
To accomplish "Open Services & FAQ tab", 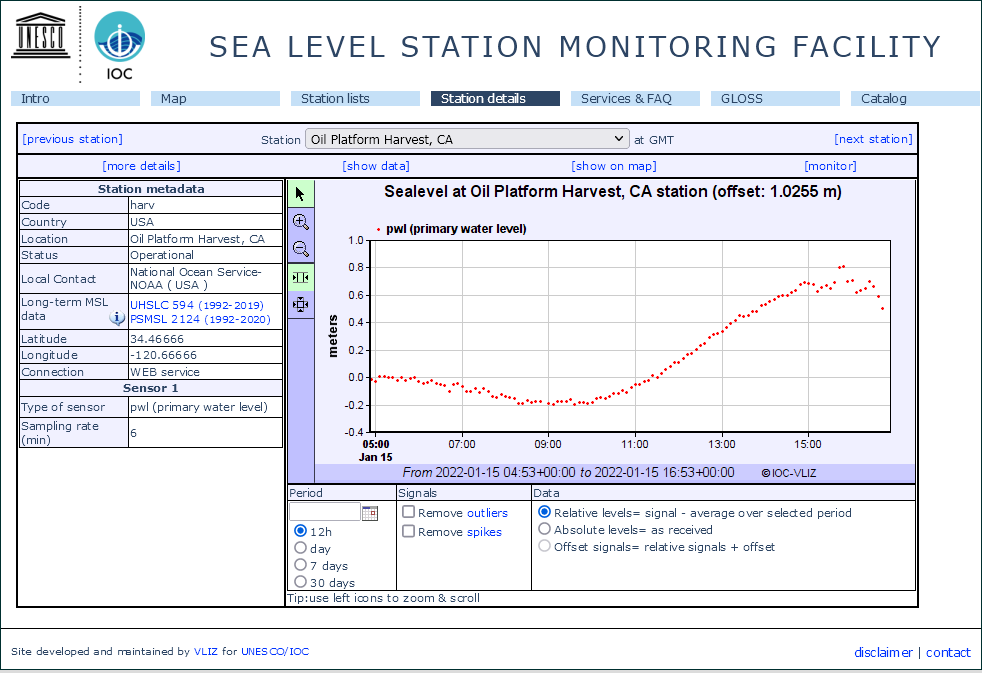I will coord(635,98).
